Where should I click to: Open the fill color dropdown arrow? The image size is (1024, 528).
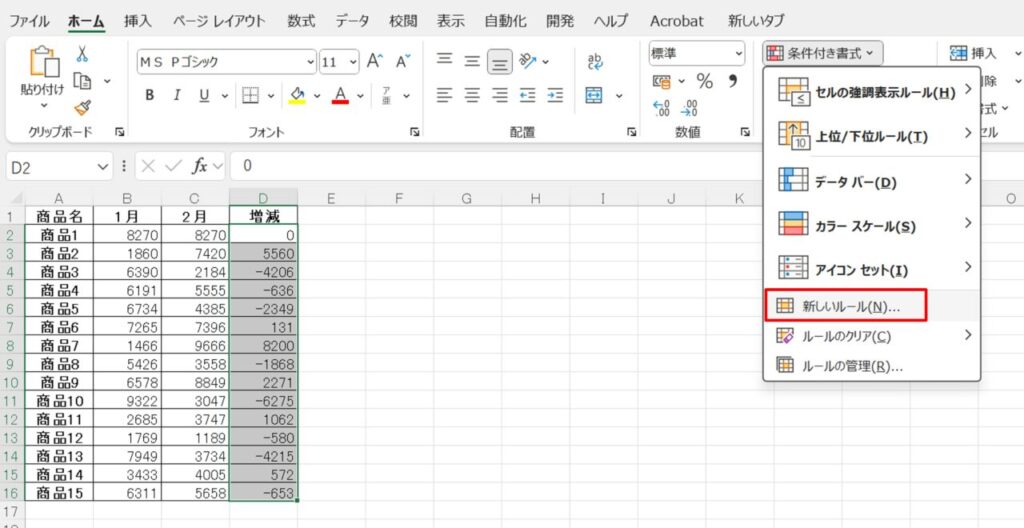317,96
